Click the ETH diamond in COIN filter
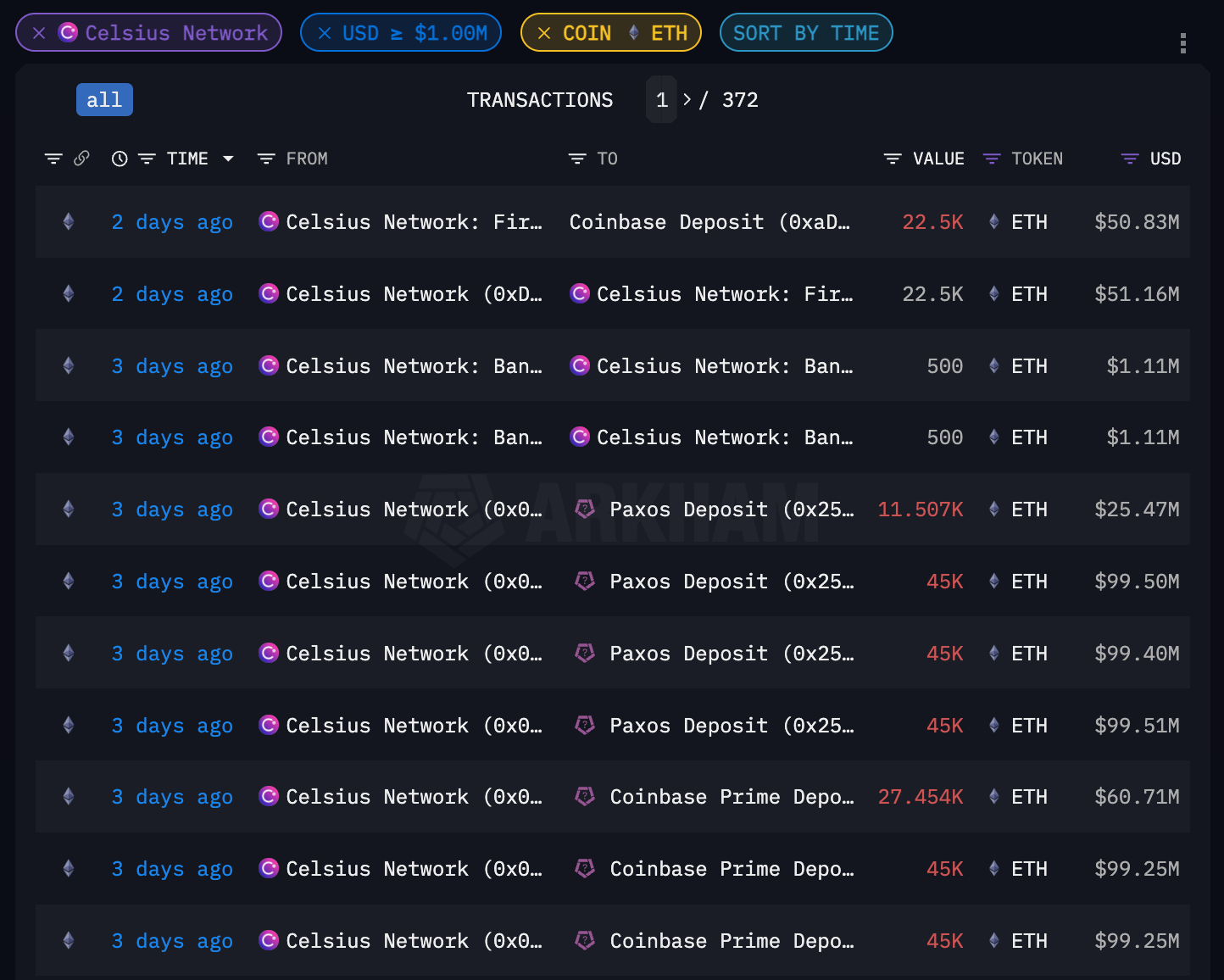The width and height of the screenshot is (1224, 980). click(633, 32)
